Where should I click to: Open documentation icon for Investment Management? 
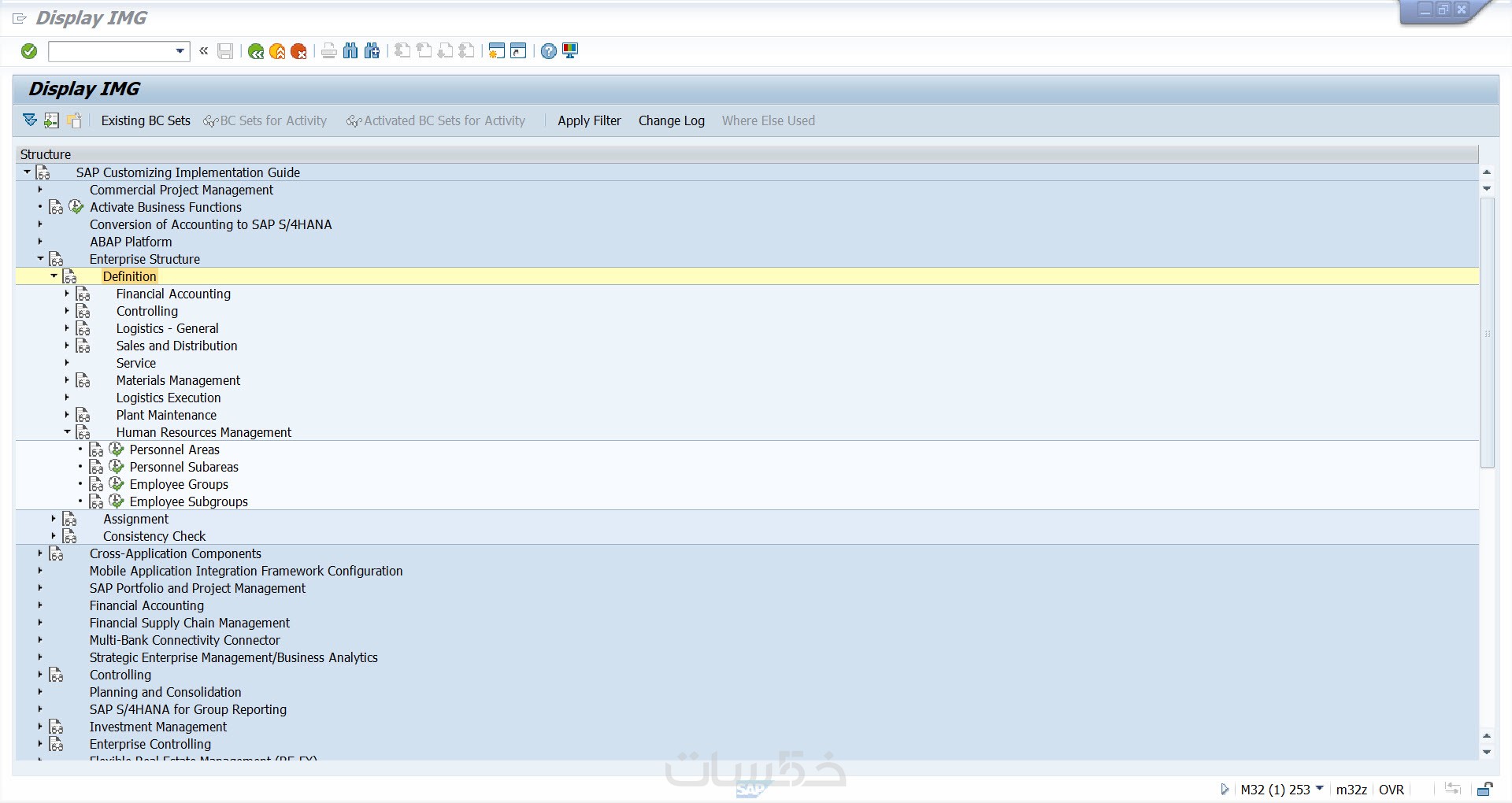point(57,727)
